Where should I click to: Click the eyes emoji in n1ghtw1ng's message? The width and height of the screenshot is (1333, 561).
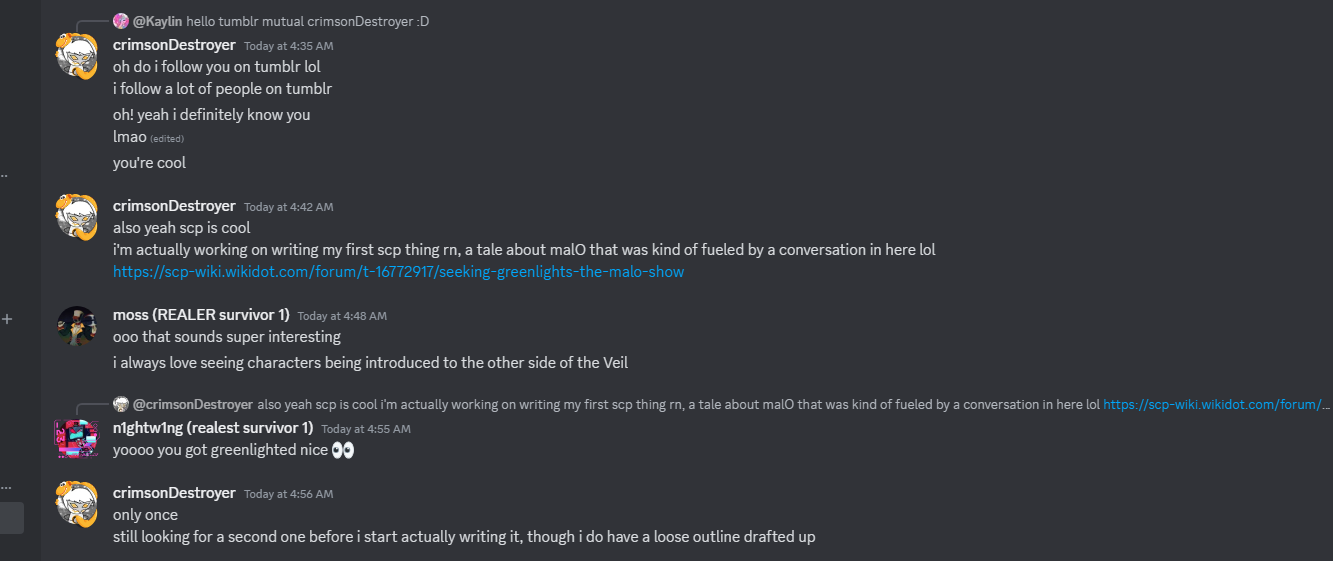point(343,450)
